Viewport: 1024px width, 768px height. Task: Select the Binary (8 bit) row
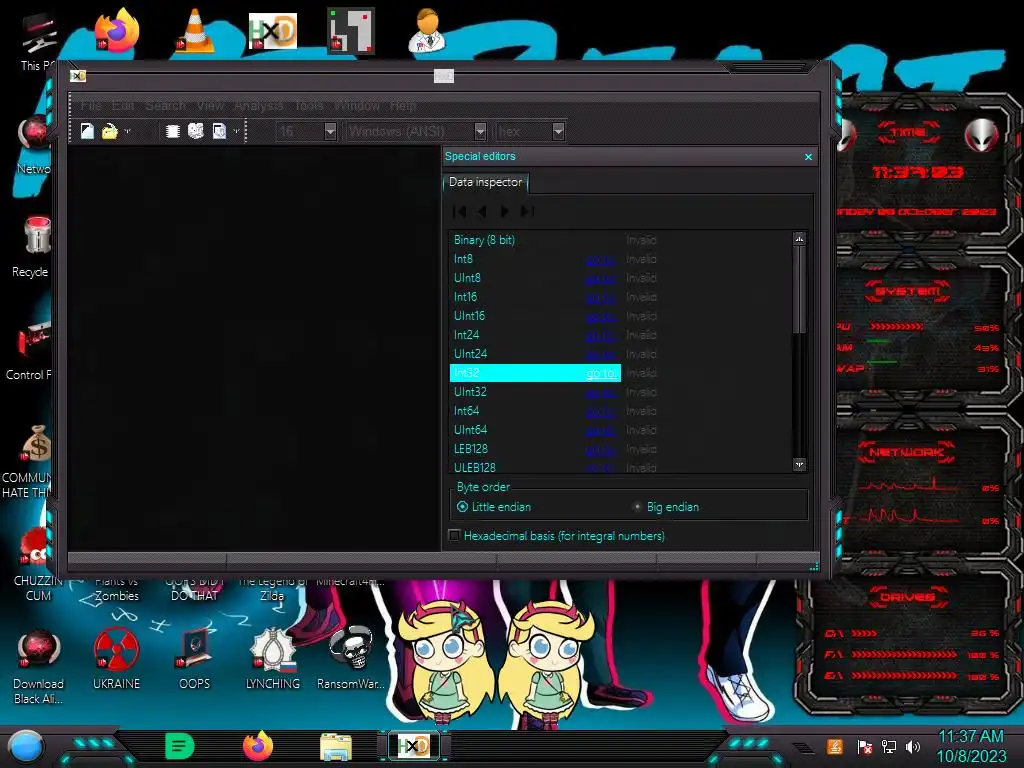(x=620, y=240)
